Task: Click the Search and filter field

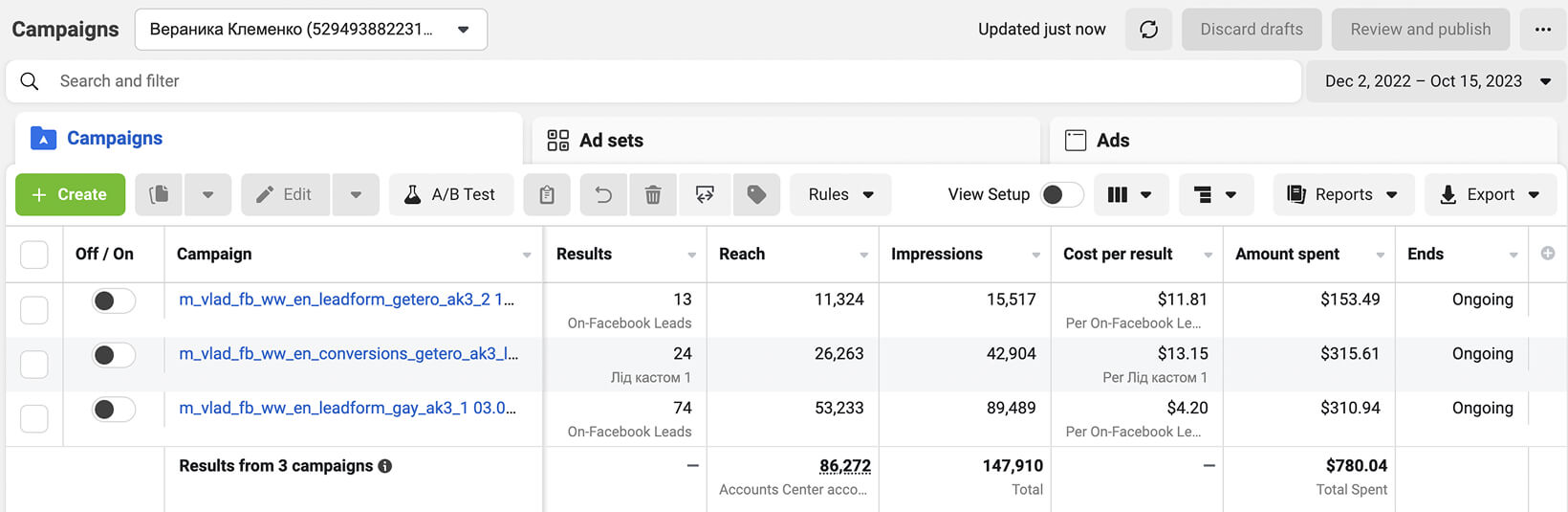Action: [653, 81]
